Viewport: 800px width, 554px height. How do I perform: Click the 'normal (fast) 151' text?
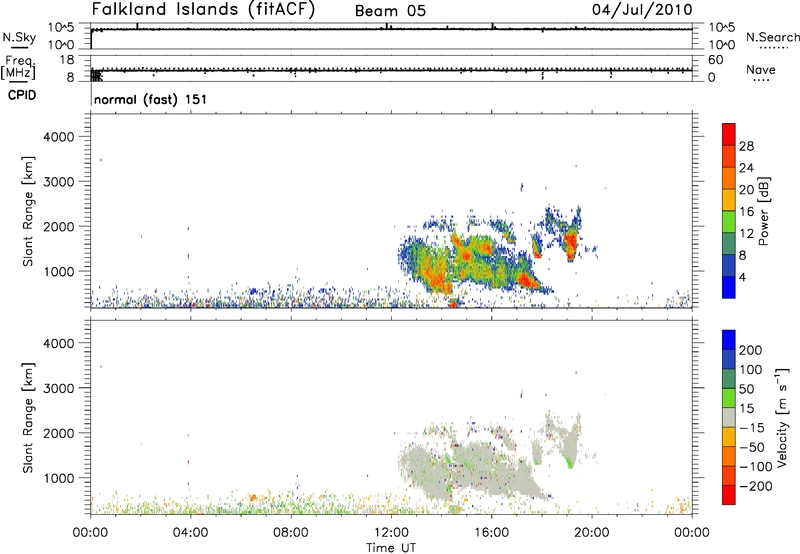[x=151, y=99]
